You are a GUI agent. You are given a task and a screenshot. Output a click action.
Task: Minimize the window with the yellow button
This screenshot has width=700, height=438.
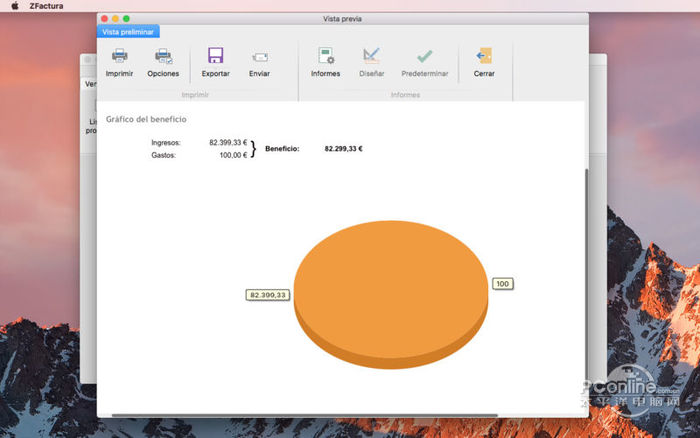[x=115, y=18]
